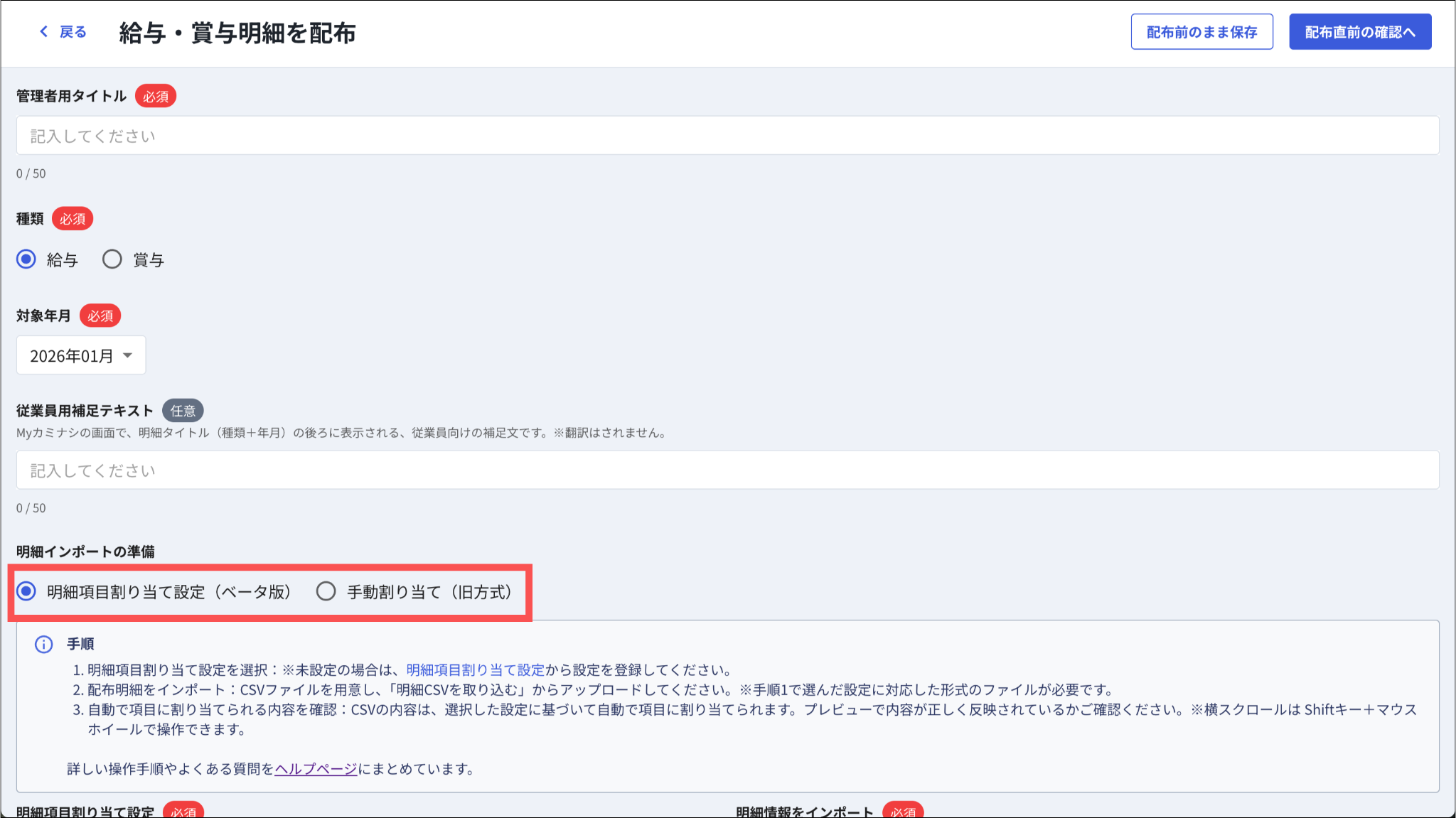Switch to 手動割り当て（旧方式） radio
Viewport: 1456px width, 818px height.
[326, 591]
